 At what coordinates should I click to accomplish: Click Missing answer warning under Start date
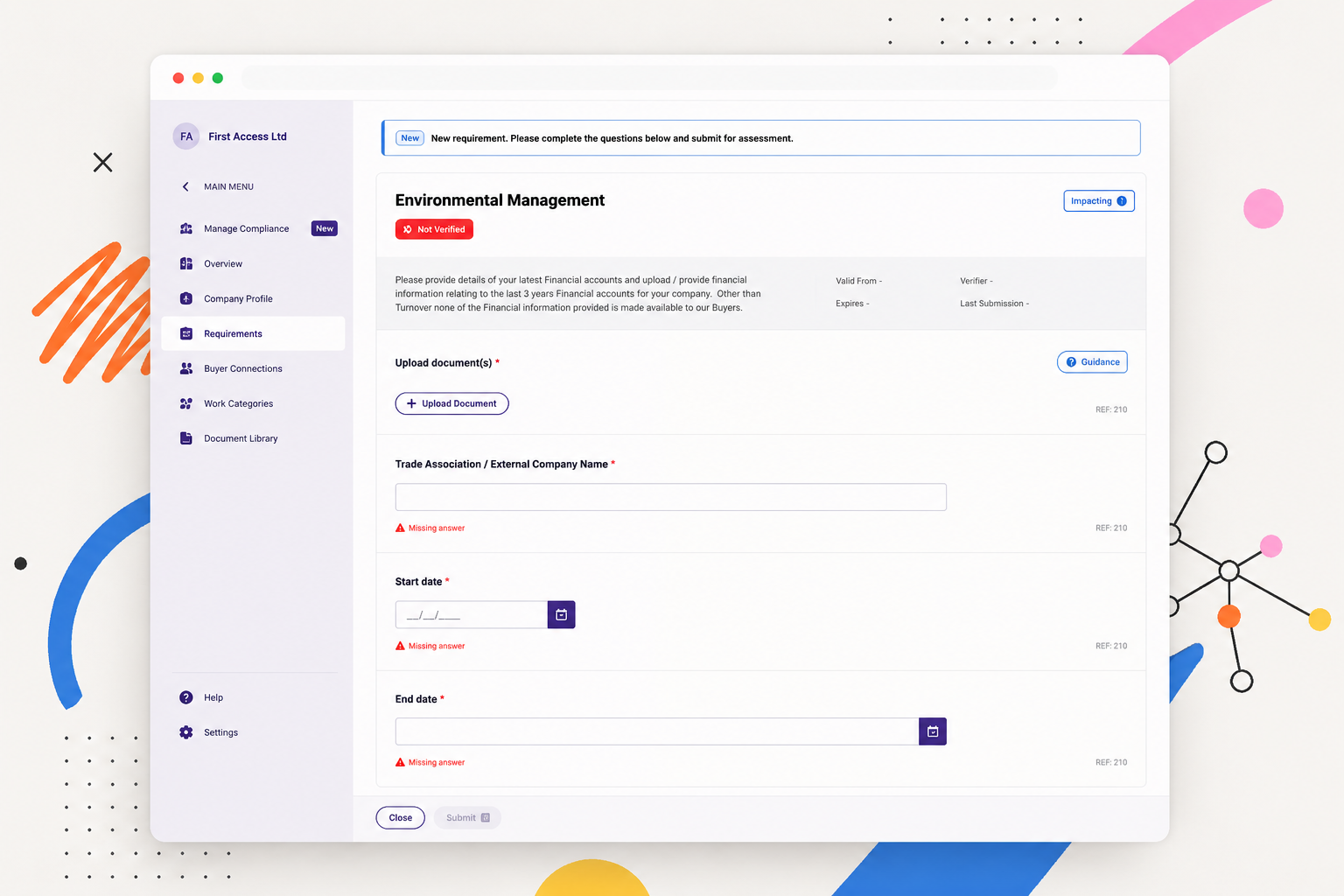pyautogui.click(x=430, y=646)
